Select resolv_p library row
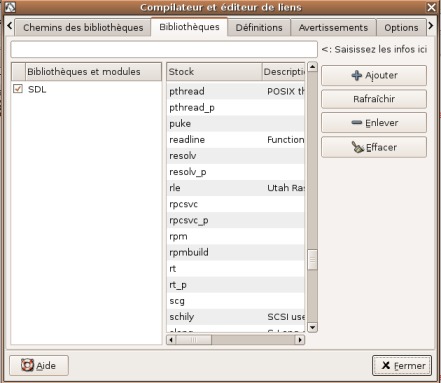Screen dimensions: 441x383 point(236,172)
